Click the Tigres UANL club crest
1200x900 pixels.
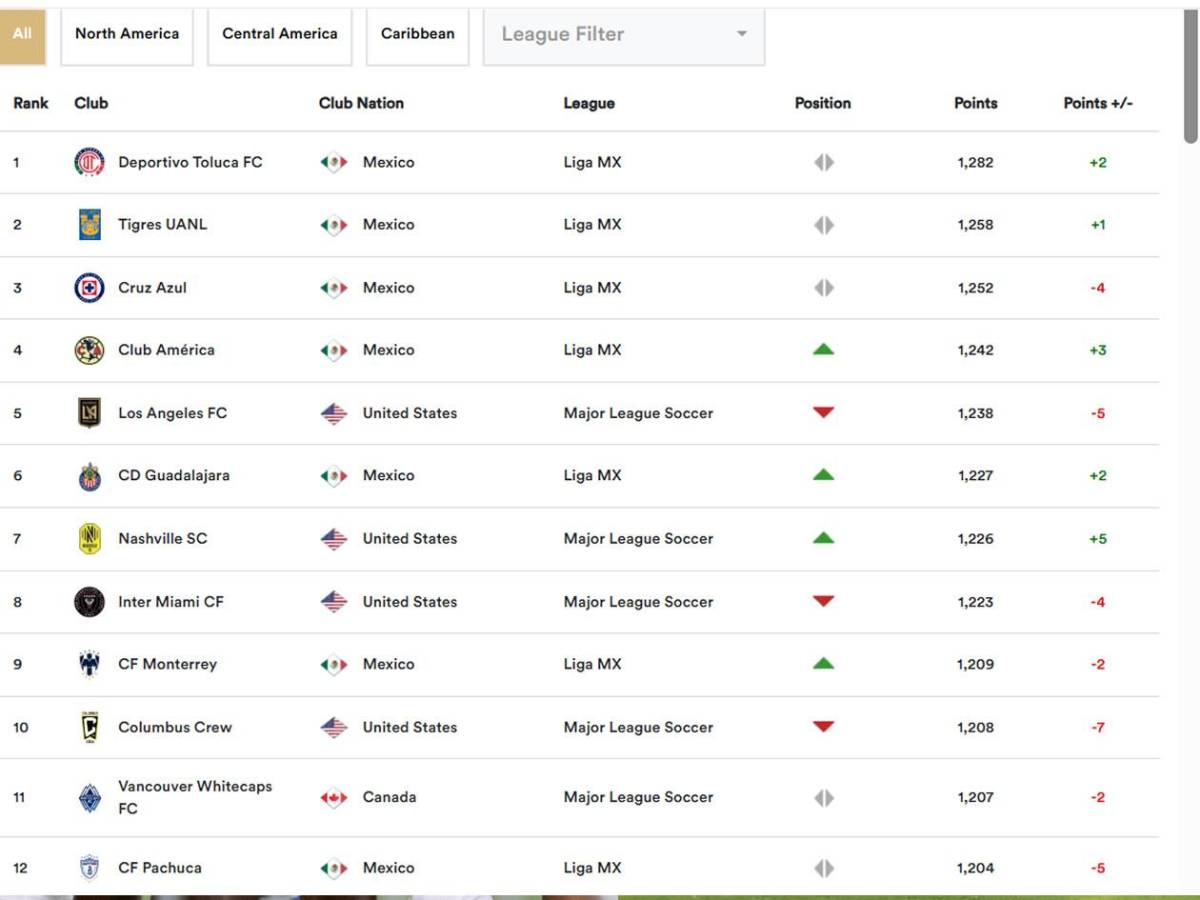click(89, 225)
